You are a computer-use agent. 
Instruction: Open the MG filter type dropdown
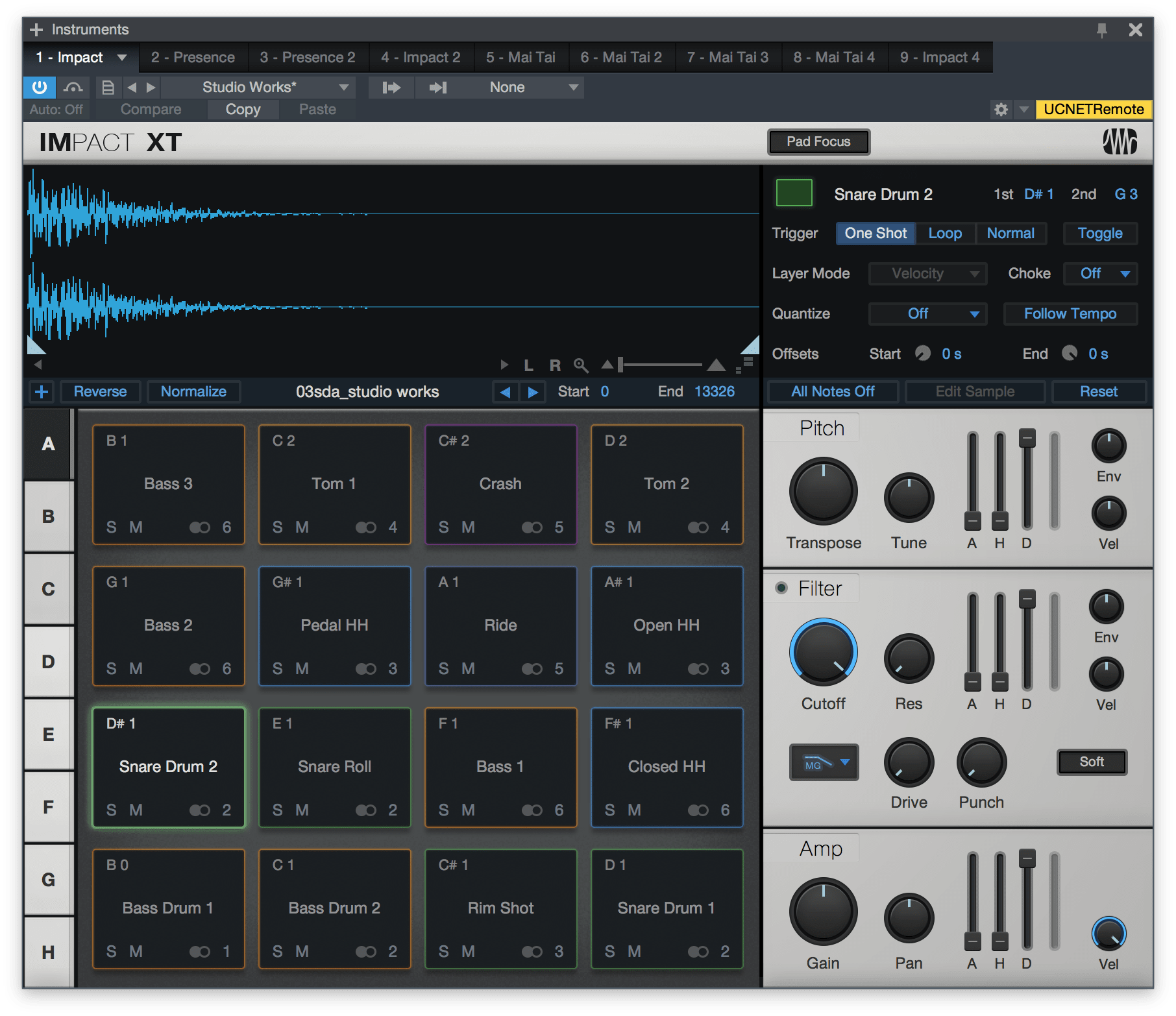point(824,762)
